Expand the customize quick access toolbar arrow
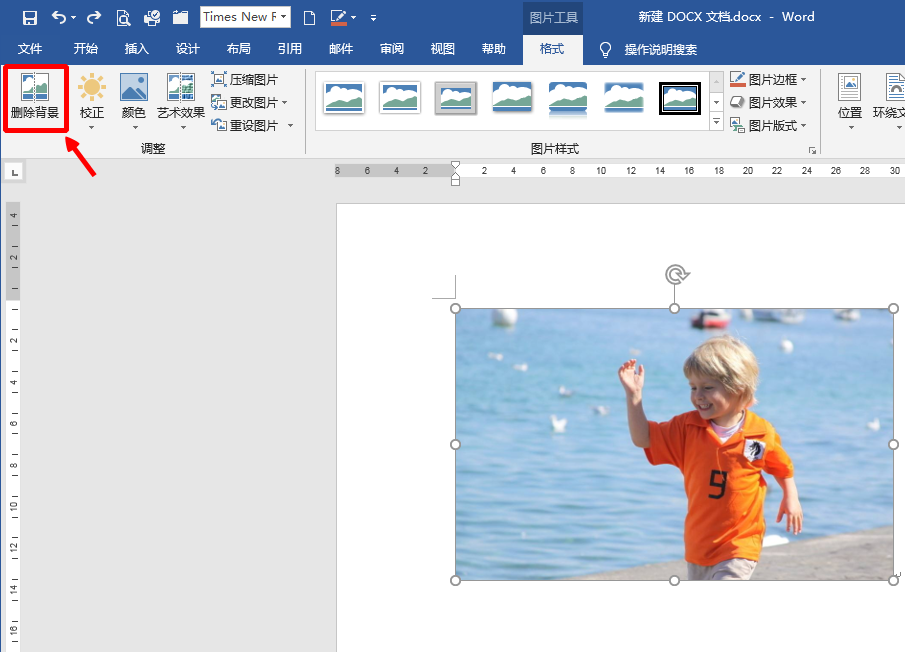The height and width of the screenshot is (652, 905). point(373,18)
